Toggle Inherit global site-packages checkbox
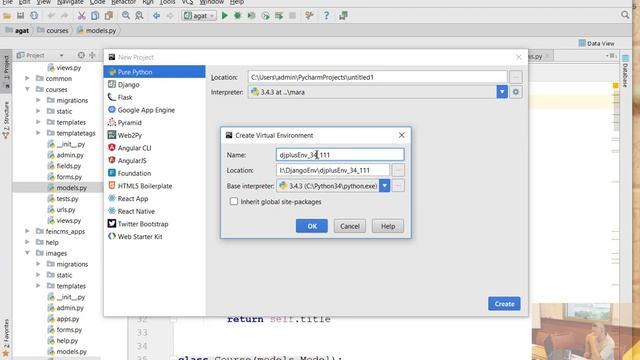This screenshot has height=360, width=640. point(233,201)
